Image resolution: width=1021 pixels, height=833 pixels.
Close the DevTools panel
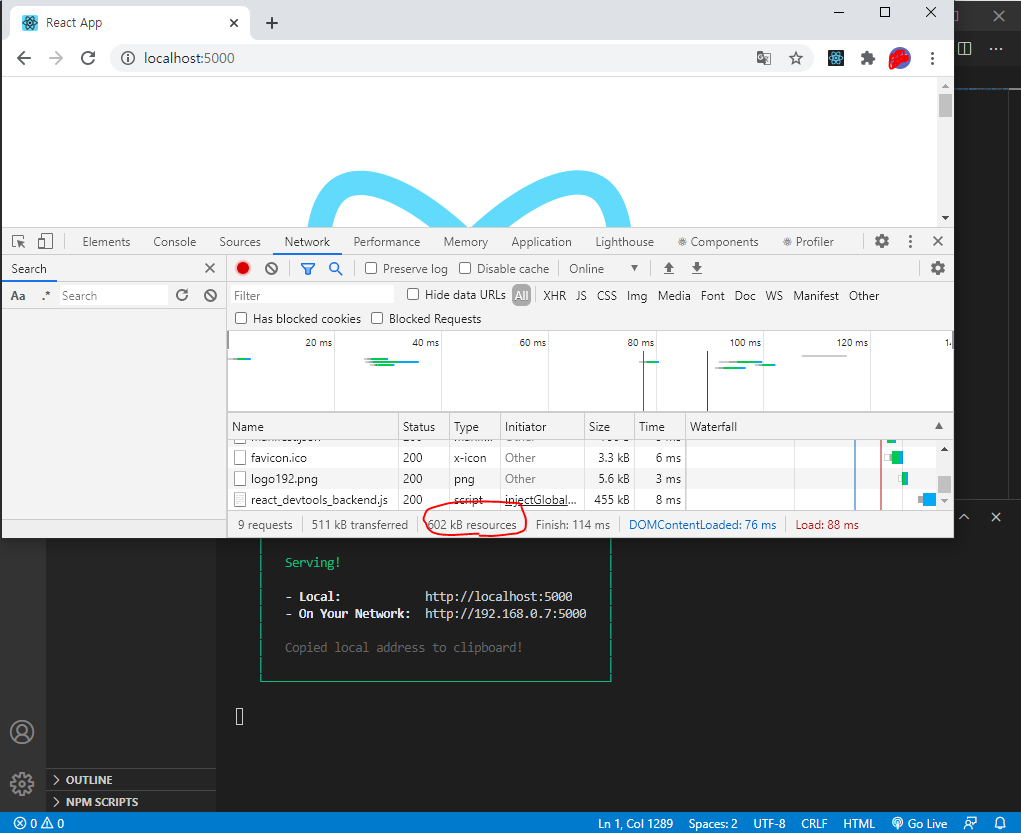[x=938, y=242]
